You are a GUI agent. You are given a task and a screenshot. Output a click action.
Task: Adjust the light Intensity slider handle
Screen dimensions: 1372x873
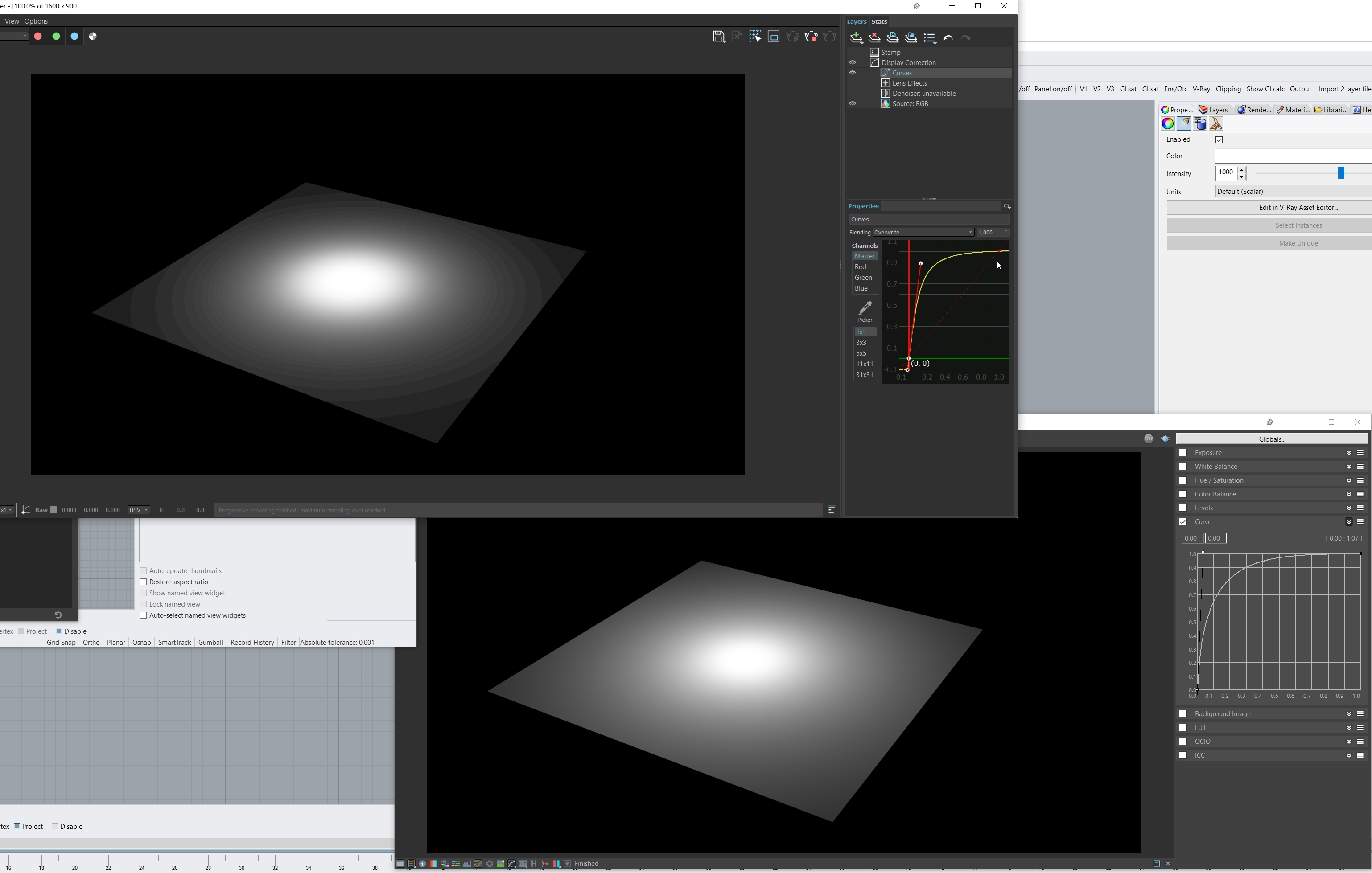(x=1341, y=172)
